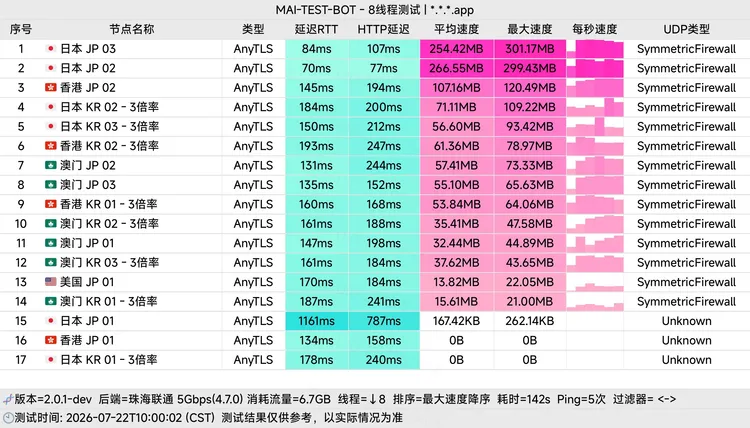Click the 最大速度 column header
Image resolution: width=750 pixels, height=428 pixels.
(529, 29)
